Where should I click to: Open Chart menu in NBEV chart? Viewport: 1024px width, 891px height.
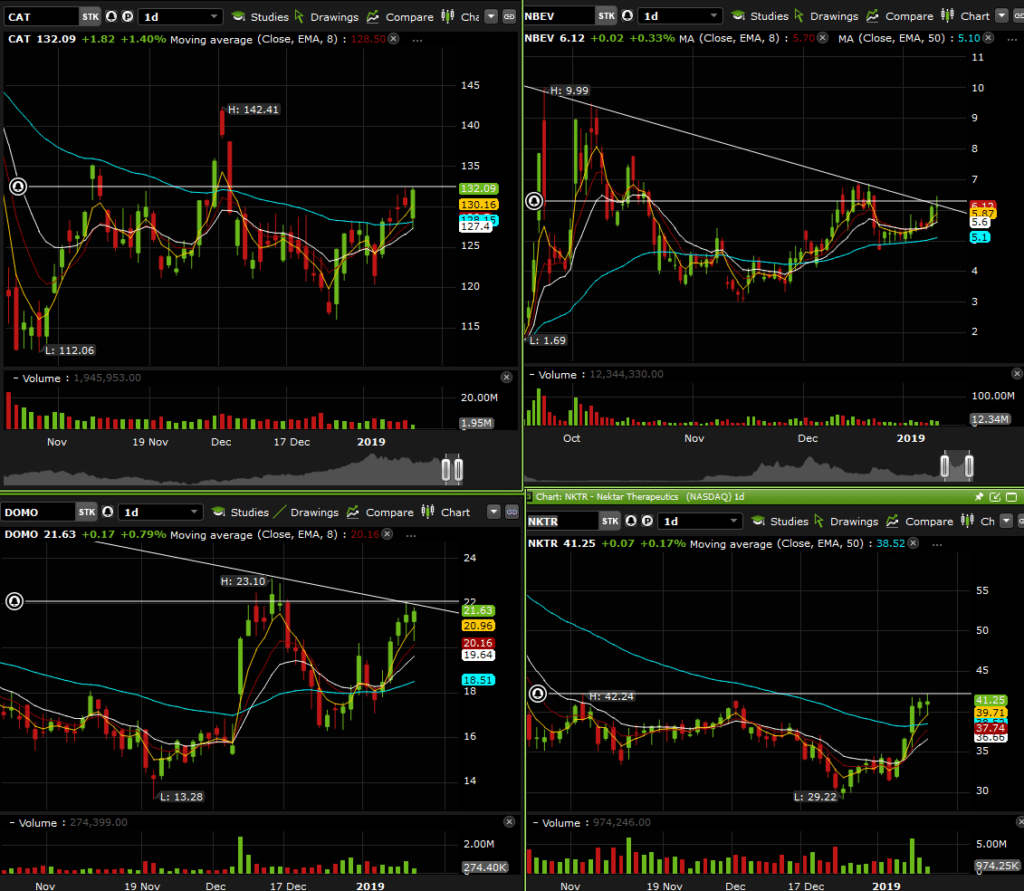coord(966,16)
